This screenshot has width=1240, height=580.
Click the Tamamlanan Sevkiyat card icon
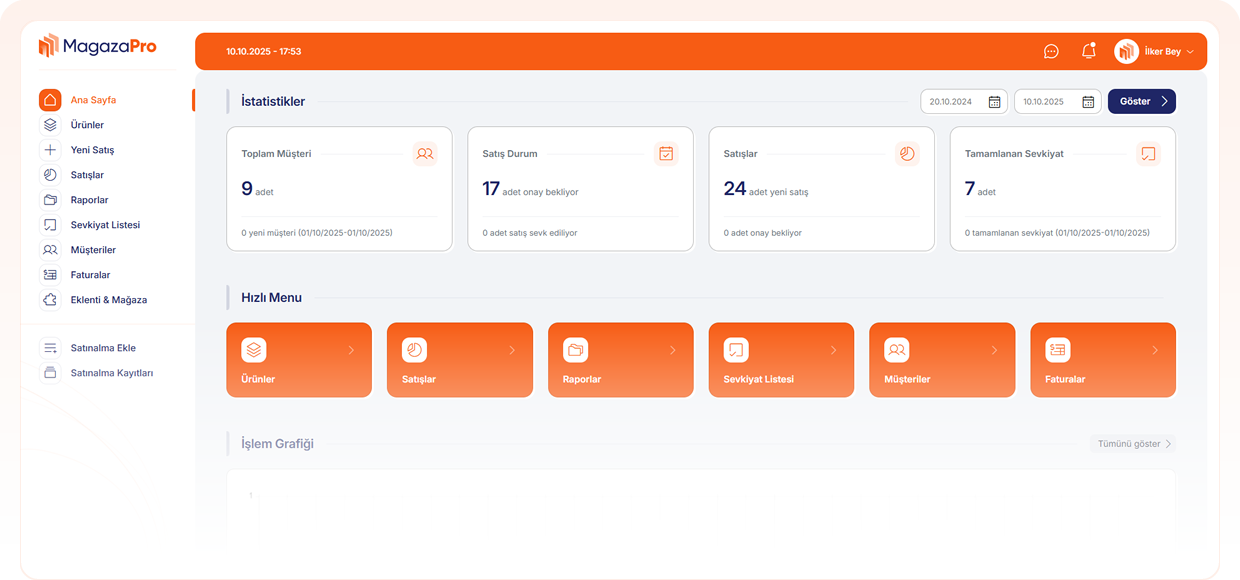[1148, 154]
